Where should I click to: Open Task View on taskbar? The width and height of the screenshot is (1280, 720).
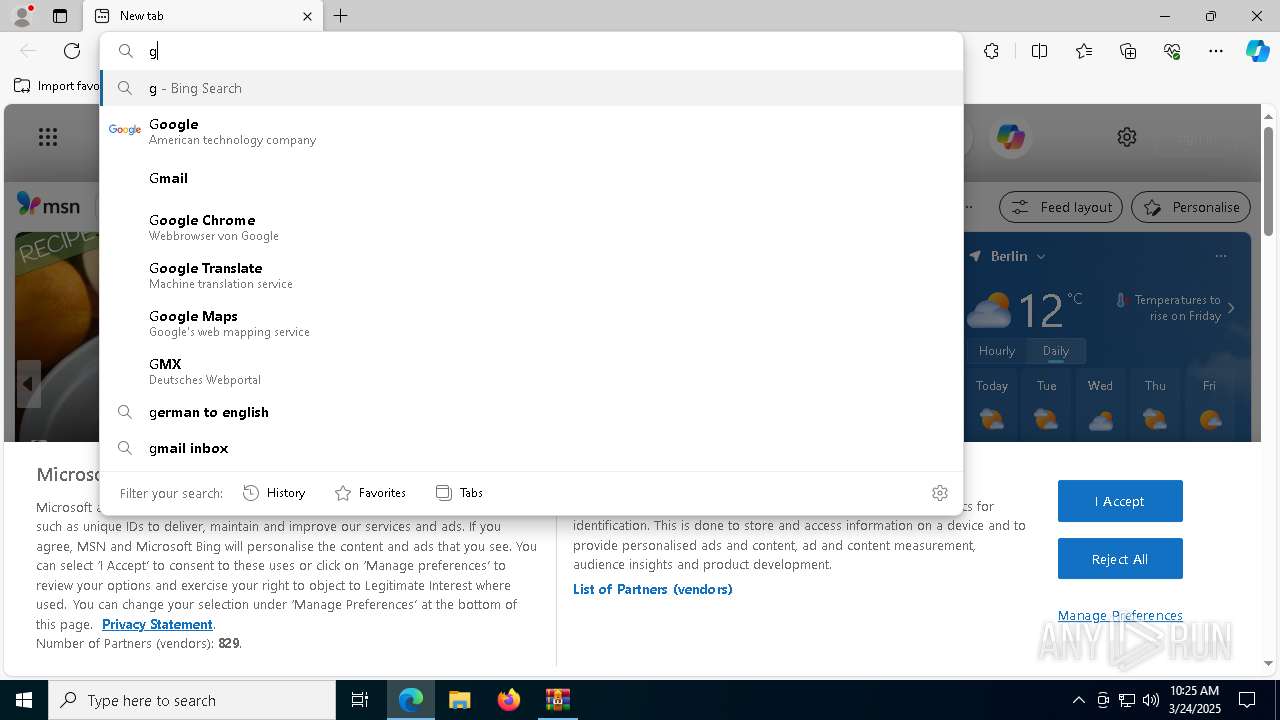point(360,700)
